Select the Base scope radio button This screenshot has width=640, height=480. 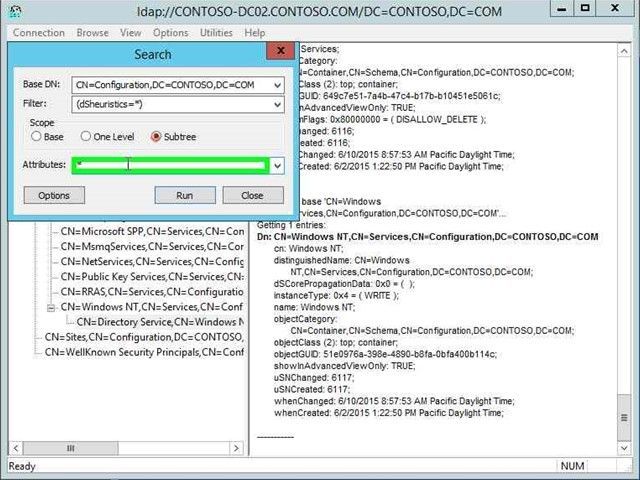[36, 136]
